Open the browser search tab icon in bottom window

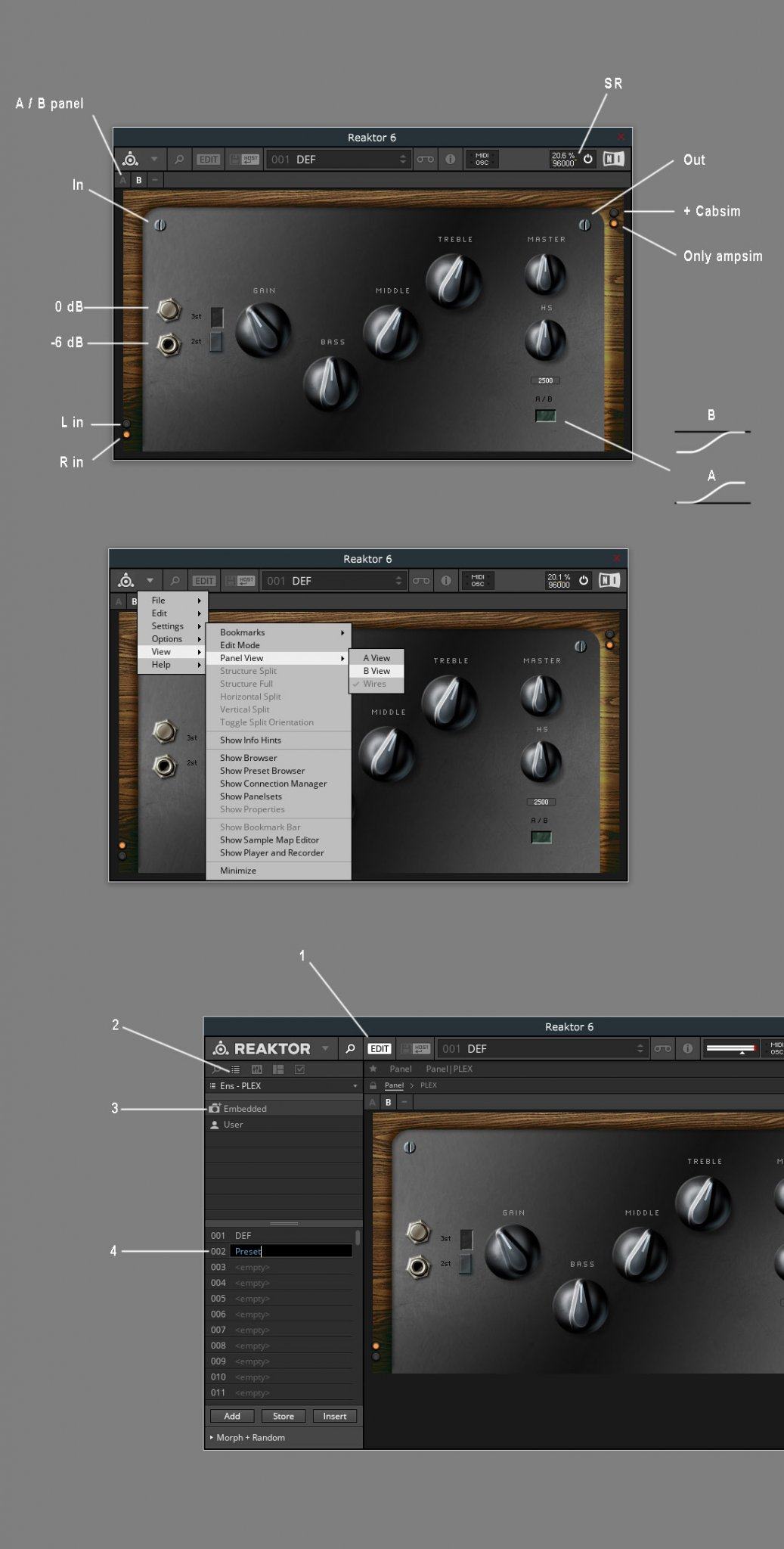click(216, 1069)
